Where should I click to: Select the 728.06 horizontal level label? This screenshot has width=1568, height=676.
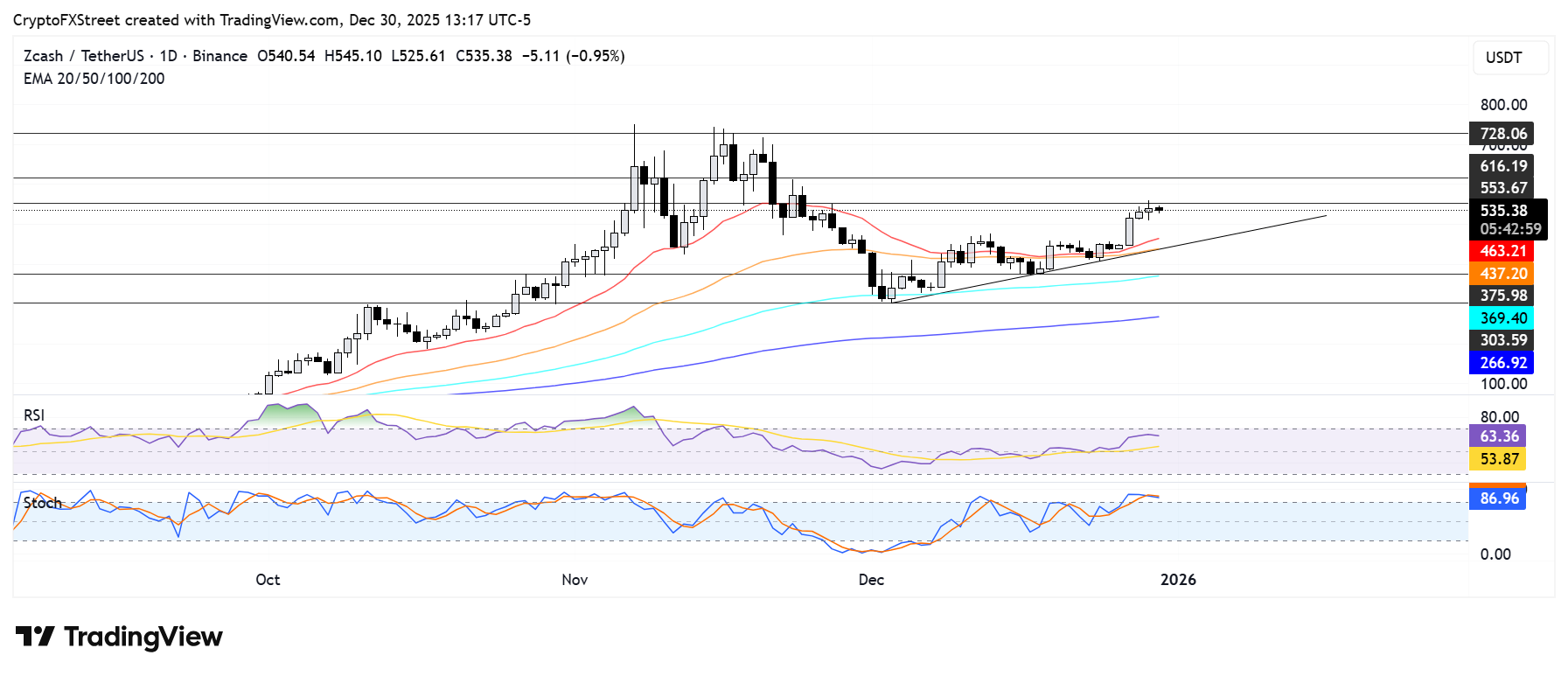[x=1502, y=134]
